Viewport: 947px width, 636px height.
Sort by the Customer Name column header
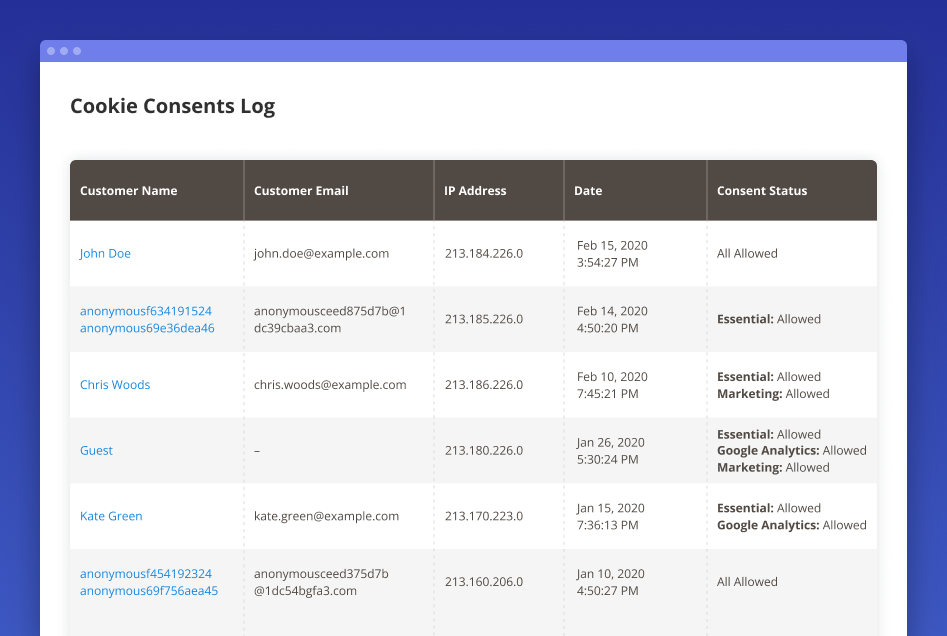pos(128,190)
